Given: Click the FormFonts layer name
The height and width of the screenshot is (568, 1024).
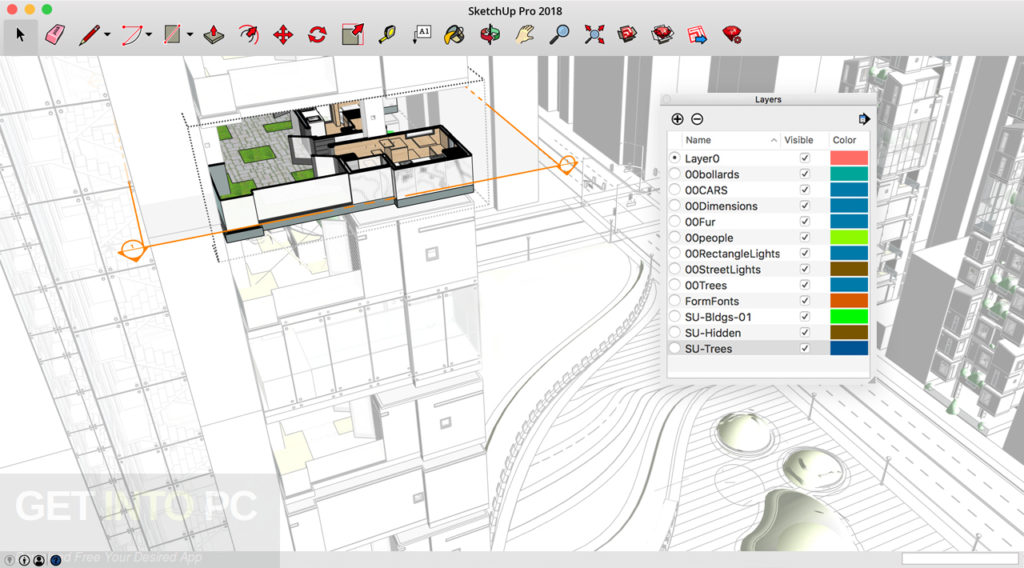Looking at the screenshot, I should (x=712, y=301).
